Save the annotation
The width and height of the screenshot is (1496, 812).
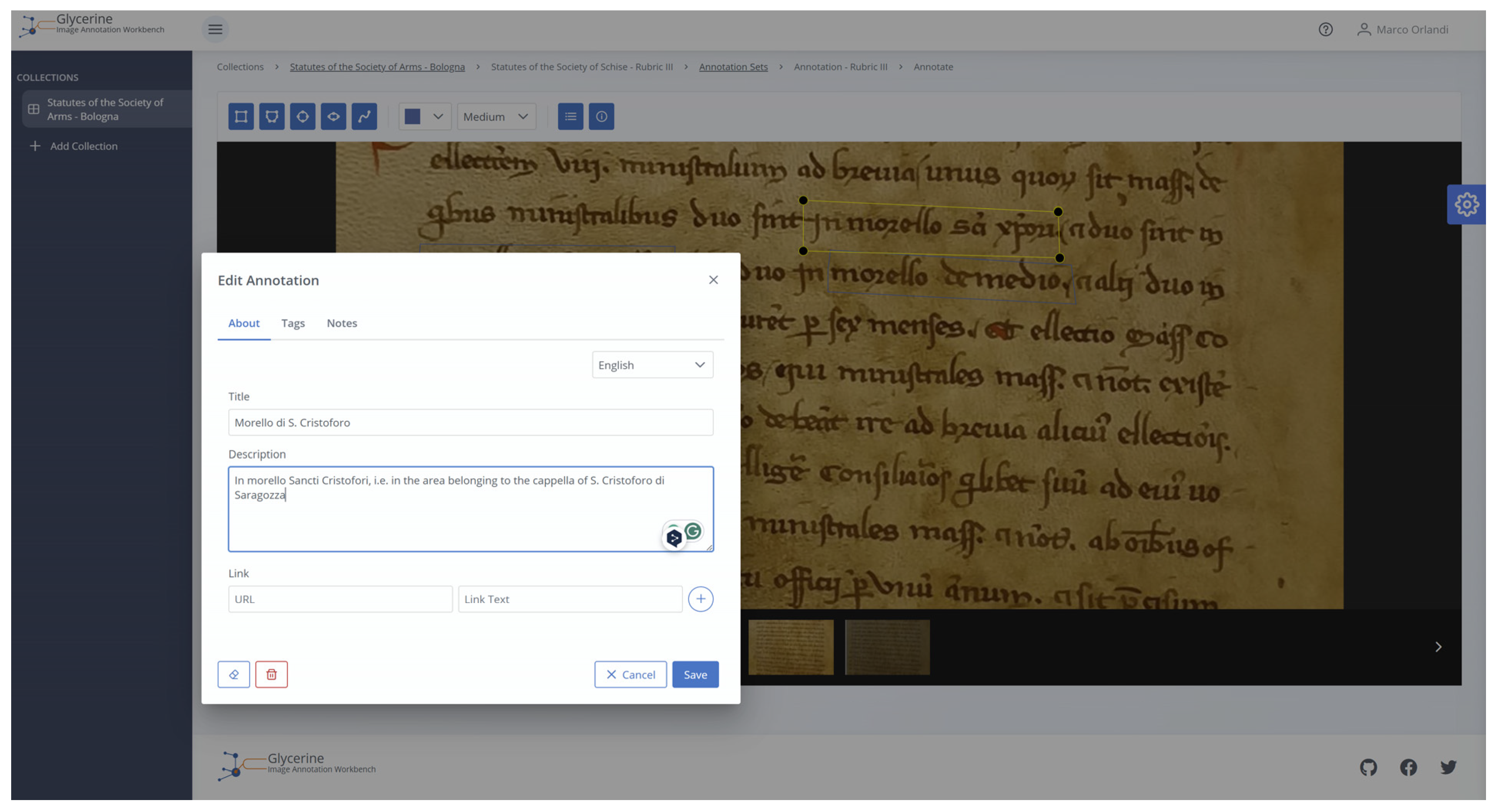[695, 675]
